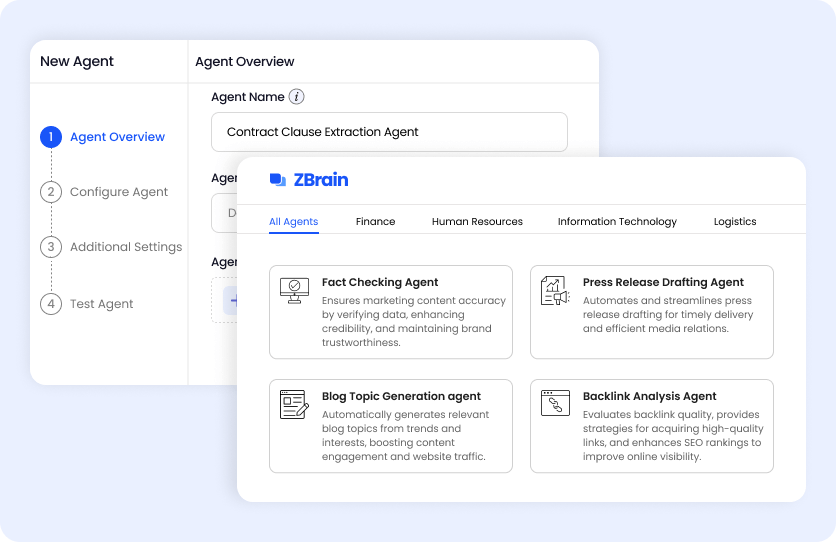Screen dimensions: 836x542
Task: Open Test Agent step
Action: pos(101,304)
